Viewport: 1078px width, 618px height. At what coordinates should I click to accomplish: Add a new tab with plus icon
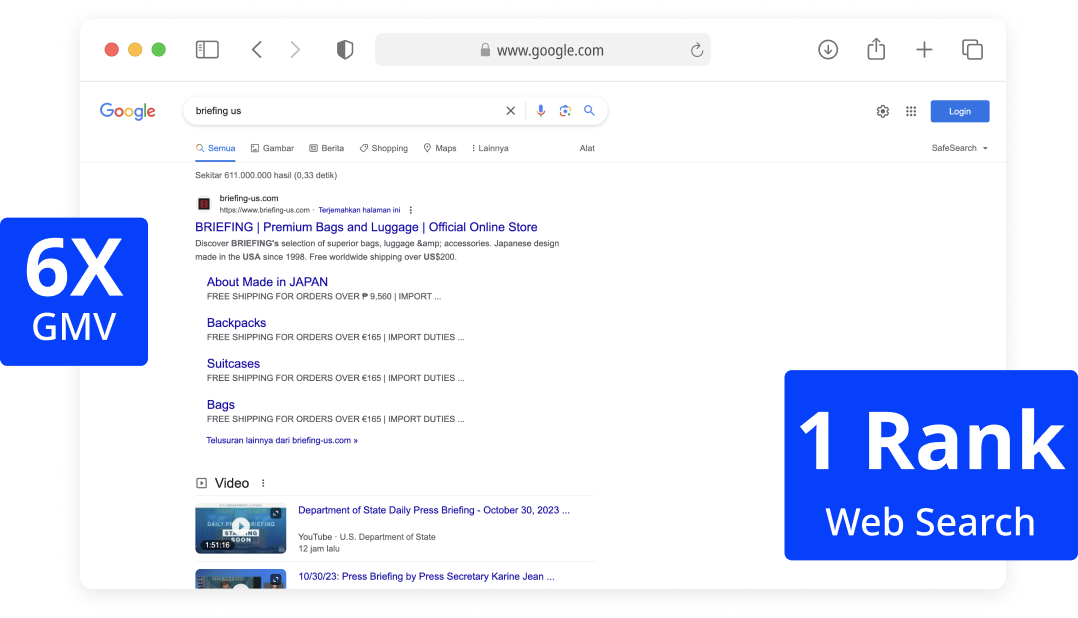[x=924, y=49]
